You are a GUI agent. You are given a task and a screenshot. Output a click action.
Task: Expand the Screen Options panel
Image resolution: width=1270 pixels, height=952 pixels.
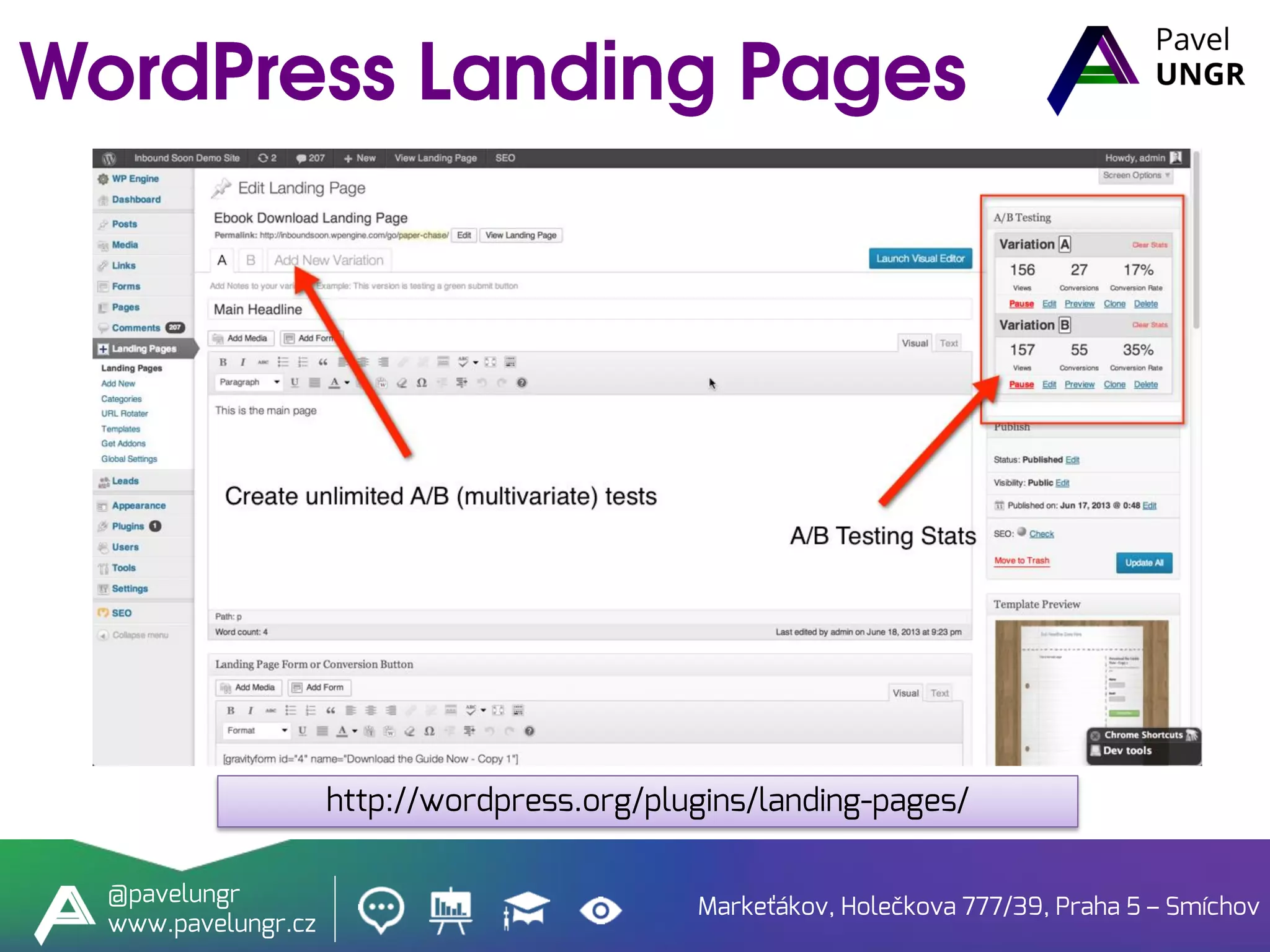(1136, 175)
